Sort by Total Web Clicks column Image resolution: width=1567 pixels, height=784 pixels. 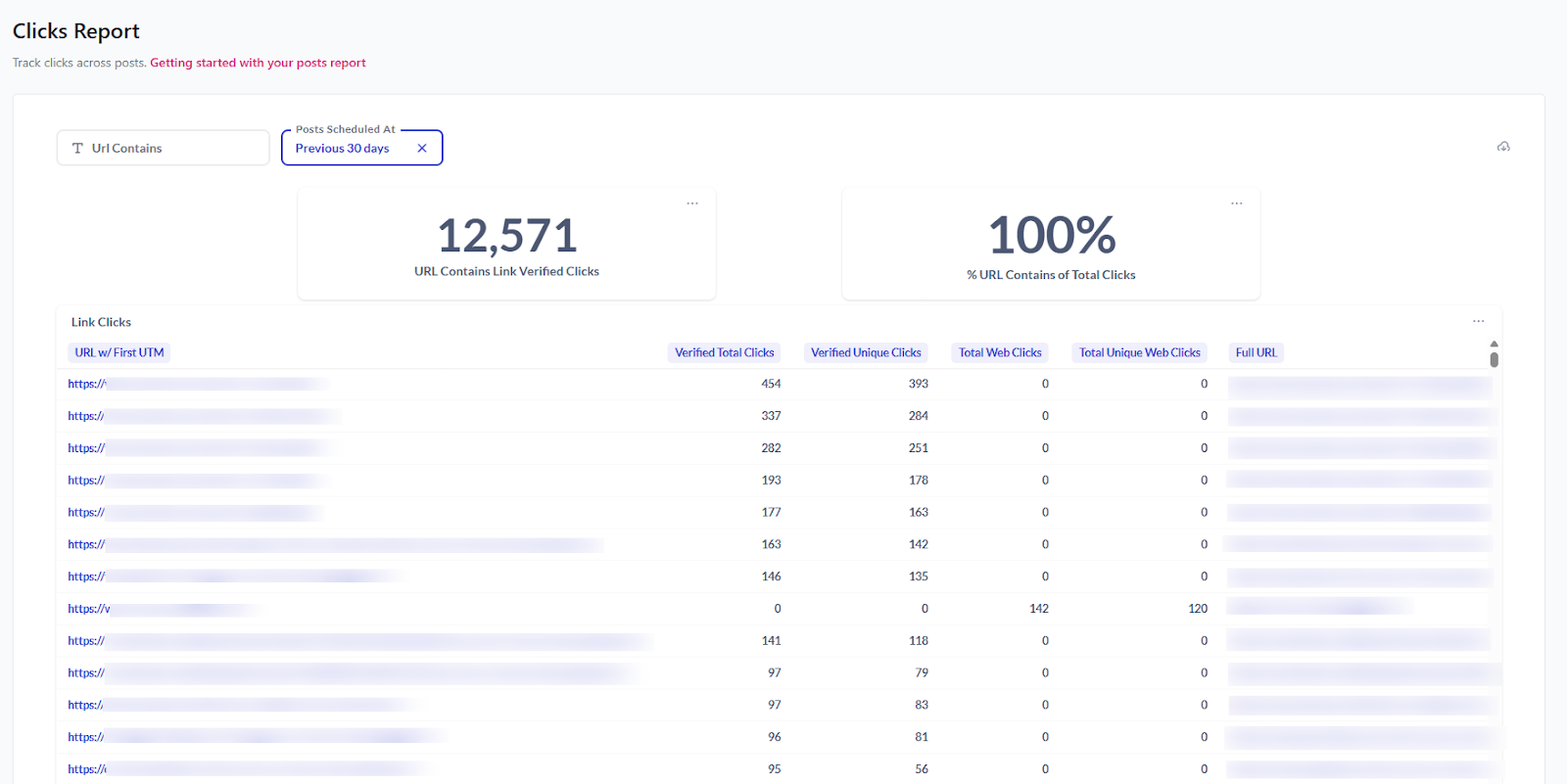(1000, 352)
